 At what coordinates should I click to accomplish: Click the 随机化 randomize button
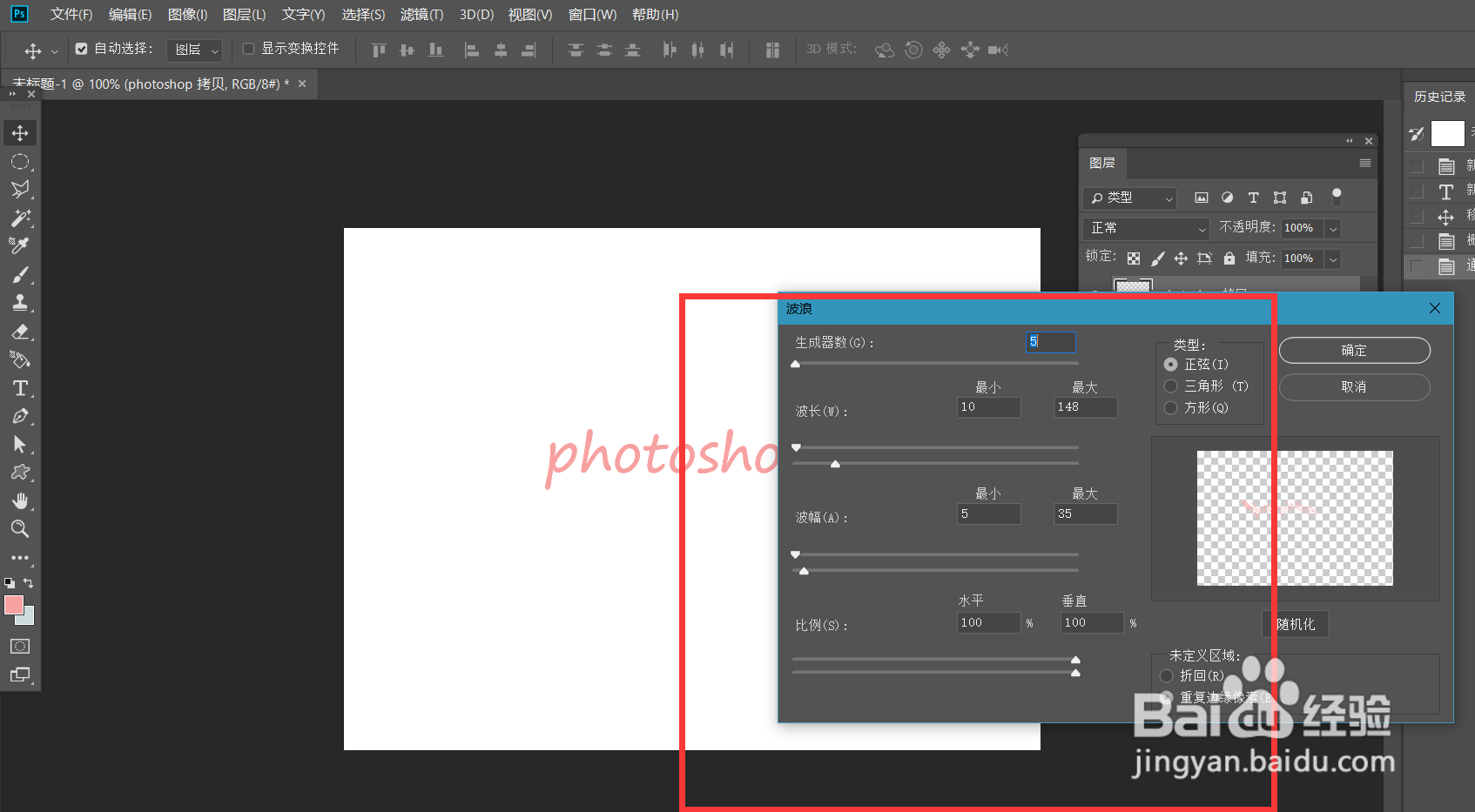[1296, 624]
